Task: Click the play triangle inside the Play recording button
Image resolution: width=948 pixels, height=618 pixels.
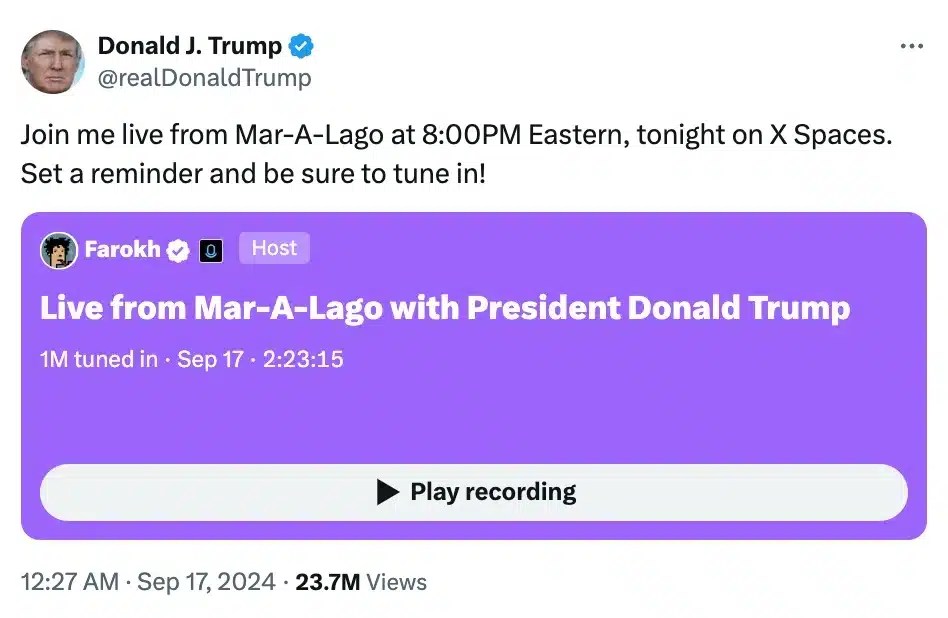Action: pyautogui.click(x=385, y=491)
